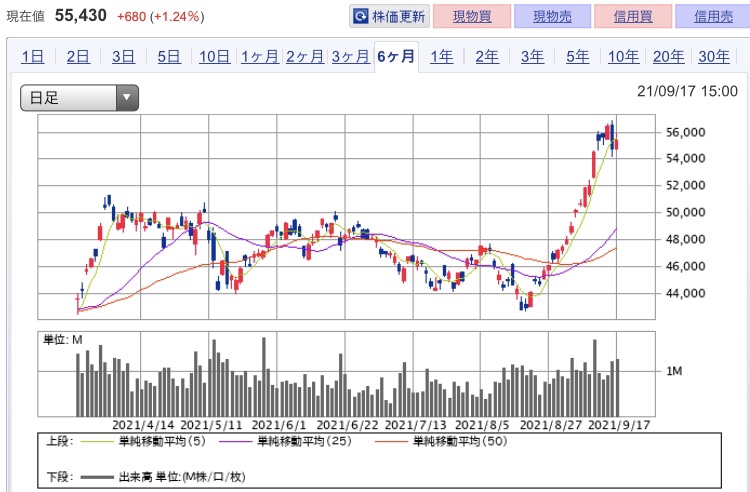Click the 信用買 margin buy button
The width and height of the screenshot is (750, 492).
(633, 17)
